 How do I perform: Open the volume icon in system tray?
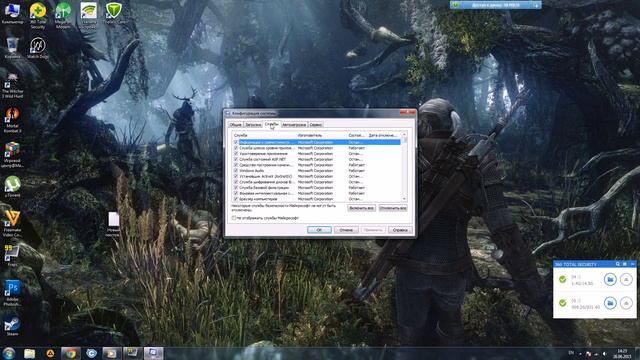(x=604, y=354)
